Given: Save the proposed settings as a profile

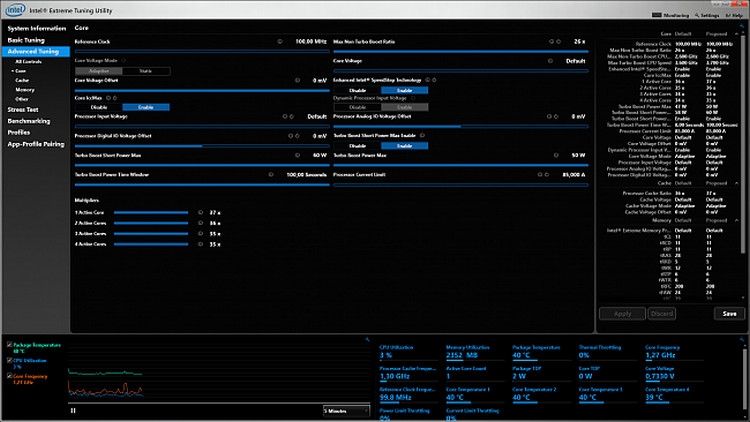Looking at the screenshot, I should (729, 314).
